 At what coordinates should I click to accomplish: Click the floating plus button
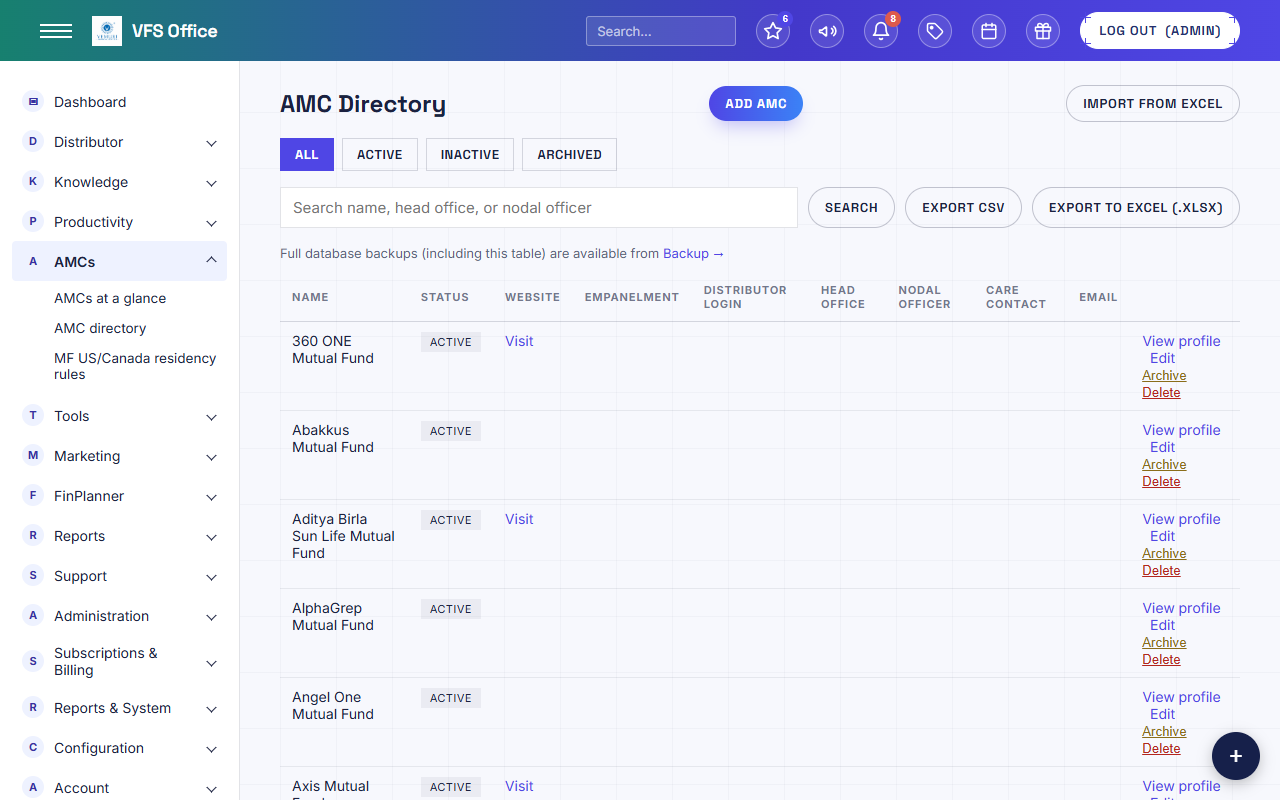pyautogui.click(x=1236, y=756)
